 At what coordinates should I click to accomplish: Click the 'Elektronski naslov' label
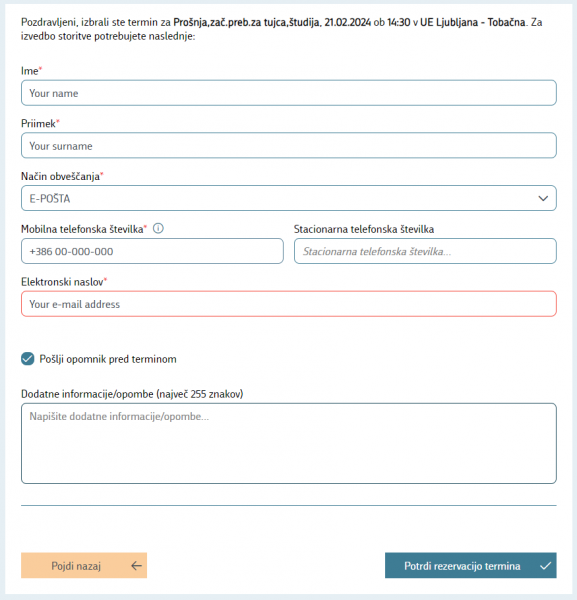pos(62,282)
